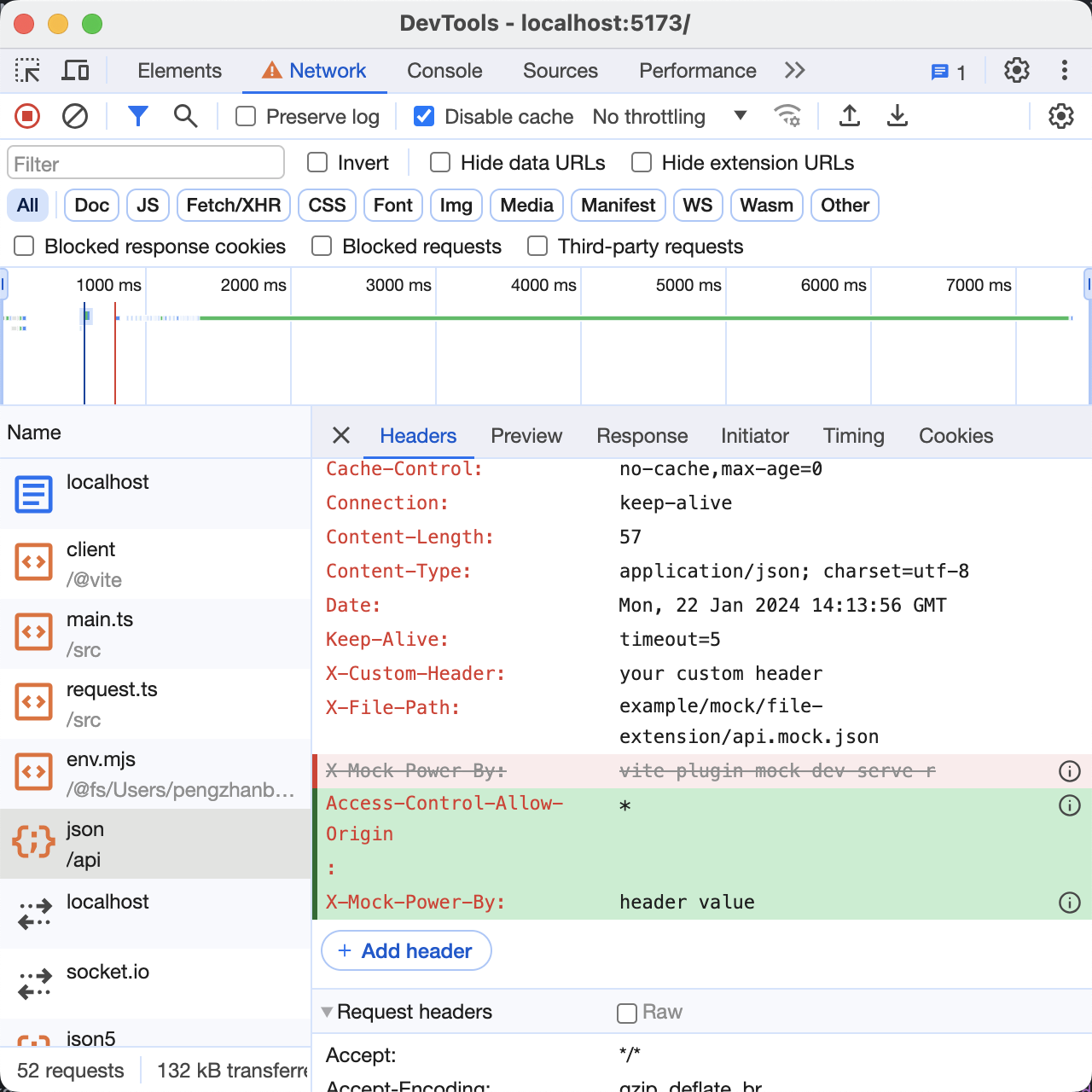The width and height of the screenshot is (1092, 1092).
Task: Toggle device toolbar icon
Action: click(75, 71)
